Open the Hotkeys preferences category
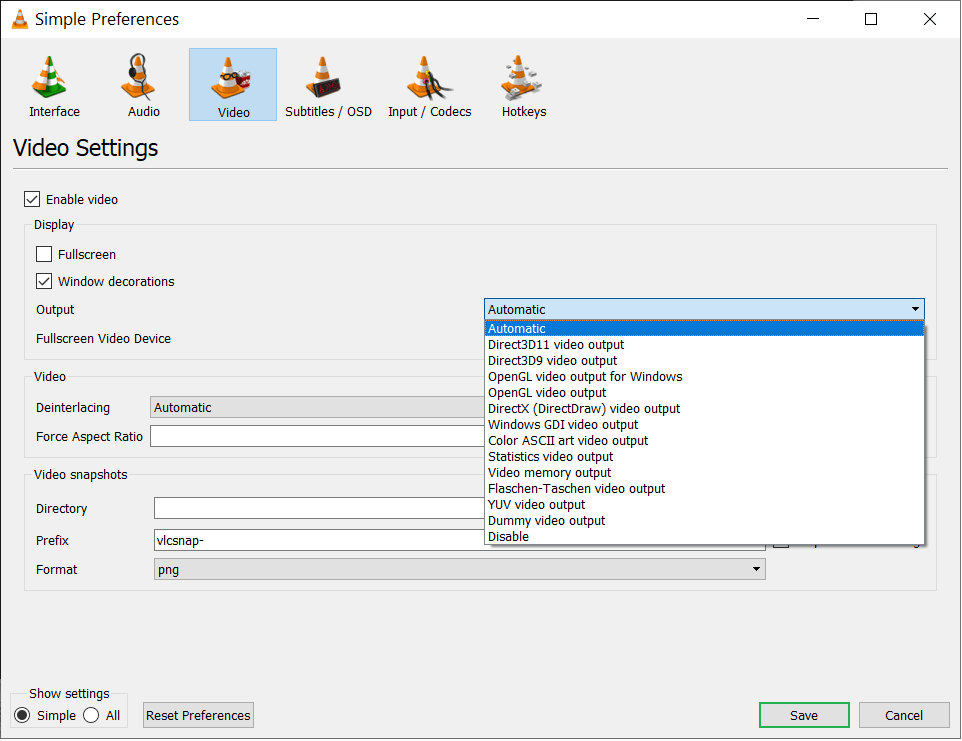The image size is (962, 741). [523, 85]
